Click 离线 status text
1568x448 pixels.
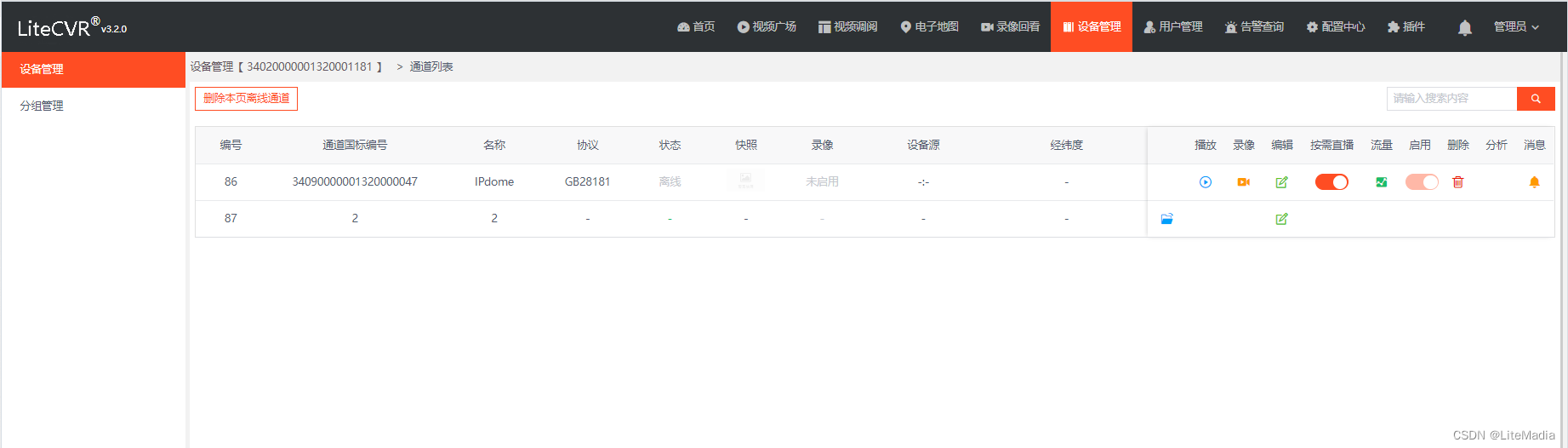[x=670, y=182]
